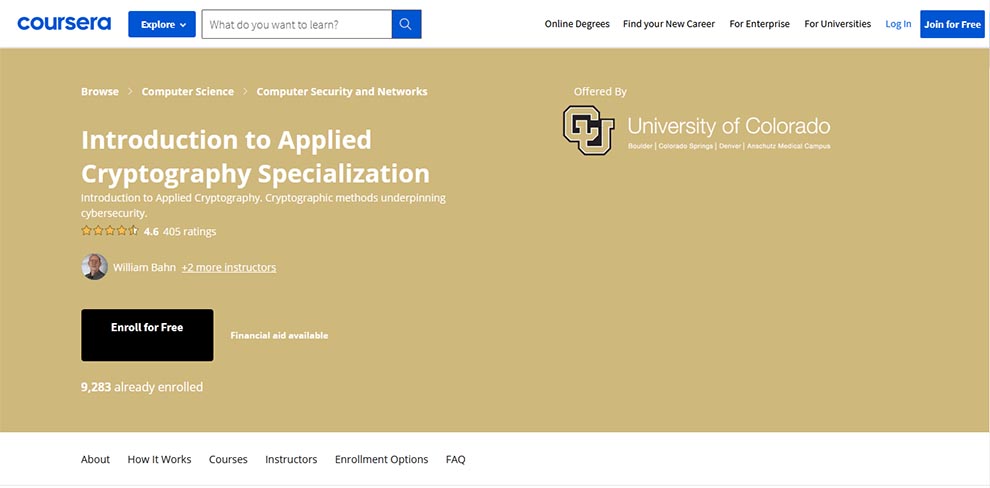Screen dimensions: 990x488
Task: Open Online Degrees link
Action: tap(577, 24)
